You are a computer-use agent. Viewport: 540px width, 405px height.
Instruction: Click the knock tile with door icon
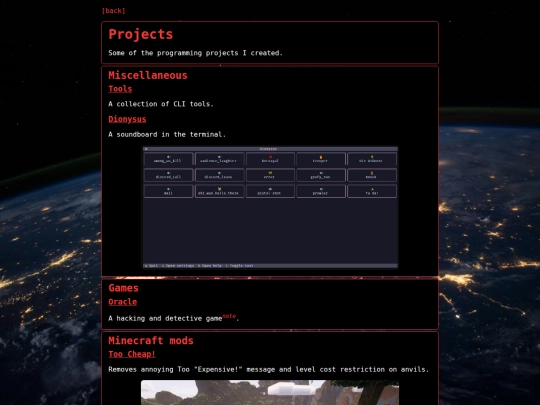[x=372, y=175]
